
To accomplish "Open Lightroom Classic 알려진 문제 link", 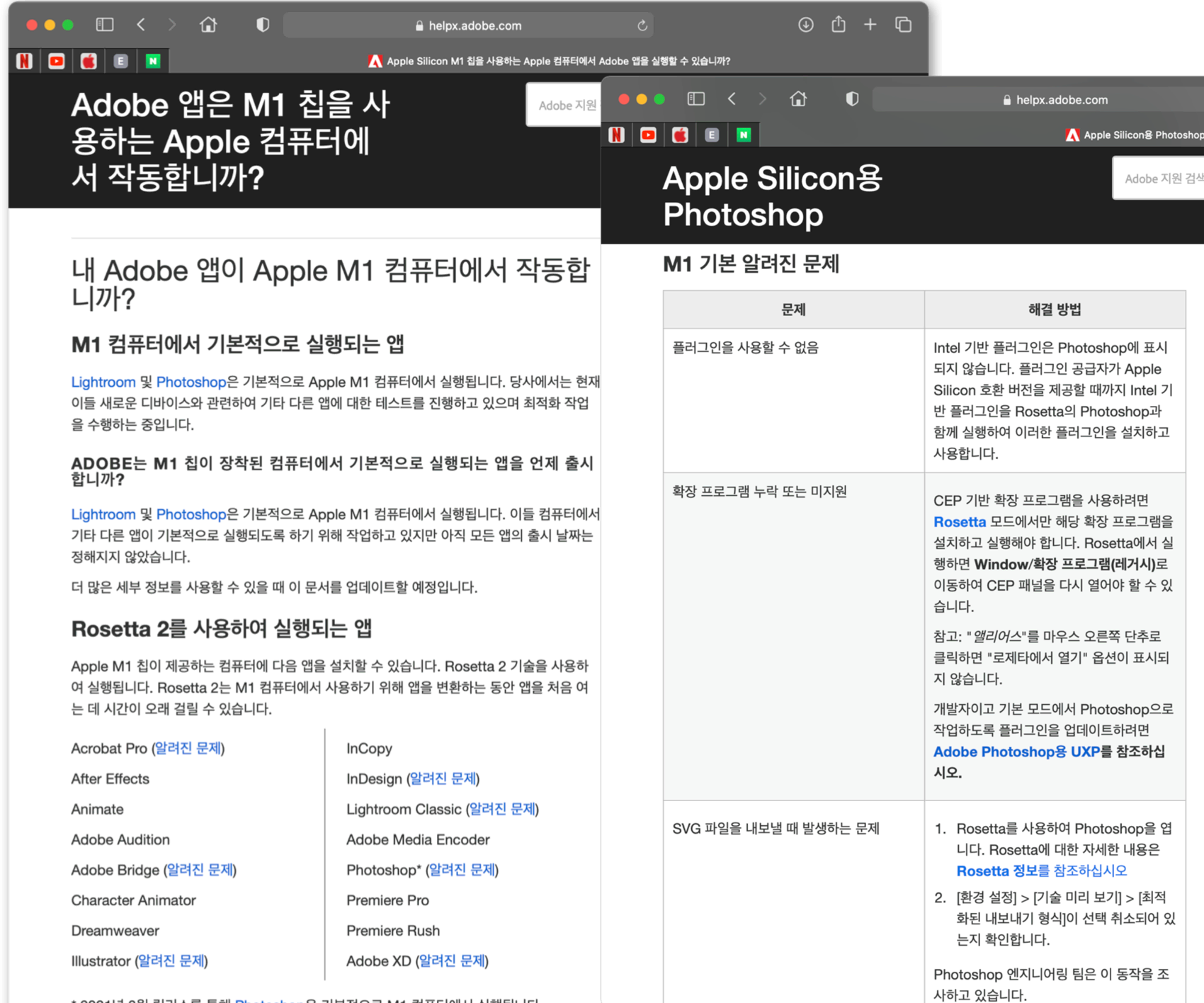I will pyautogui.click(x=502, y=809).
